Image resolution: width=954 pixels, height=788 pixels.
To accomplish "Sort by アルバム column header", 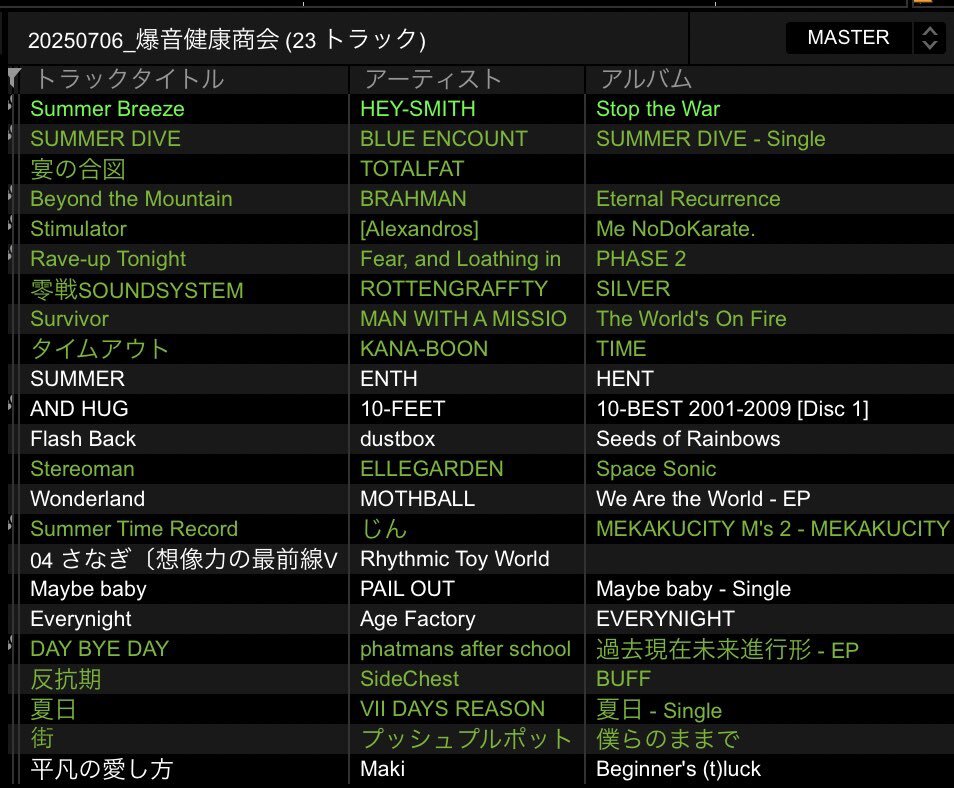I will pos(646,79).
